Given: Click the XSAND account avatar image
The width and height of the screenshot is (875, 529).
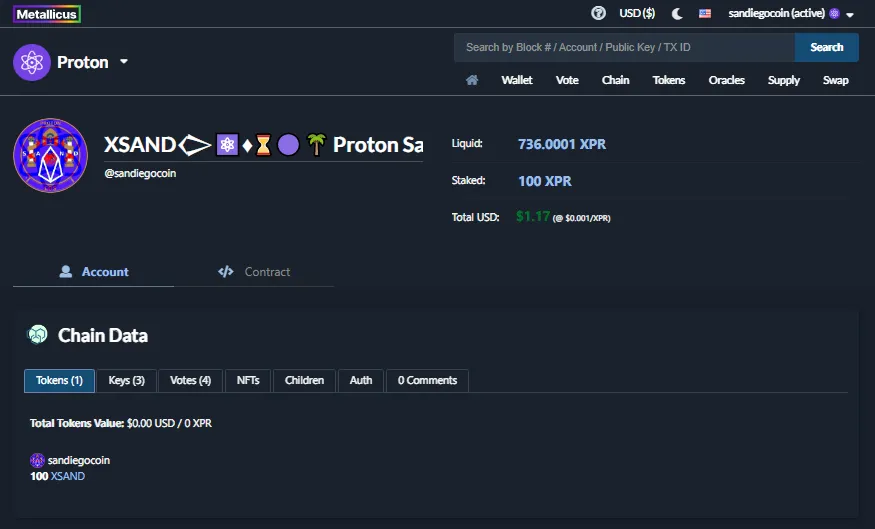Looking at the screenshot, I should point(50,155).
